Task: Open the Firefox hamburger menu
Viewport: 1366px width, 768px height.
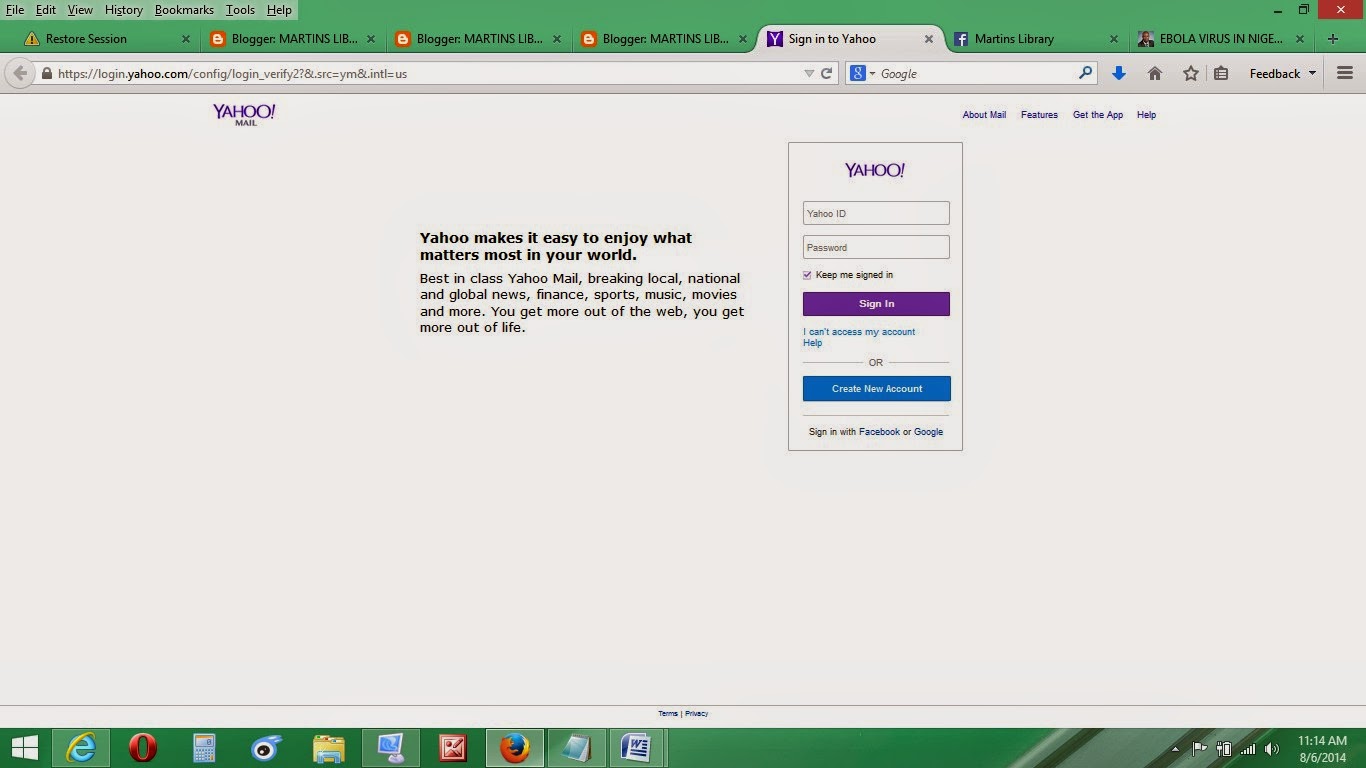Action: (1345, 73)
